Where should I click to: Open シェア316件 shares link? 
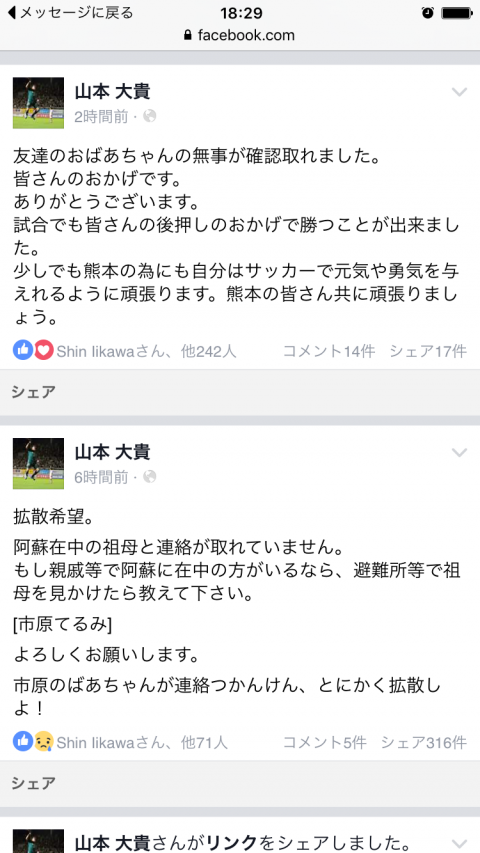423,742
